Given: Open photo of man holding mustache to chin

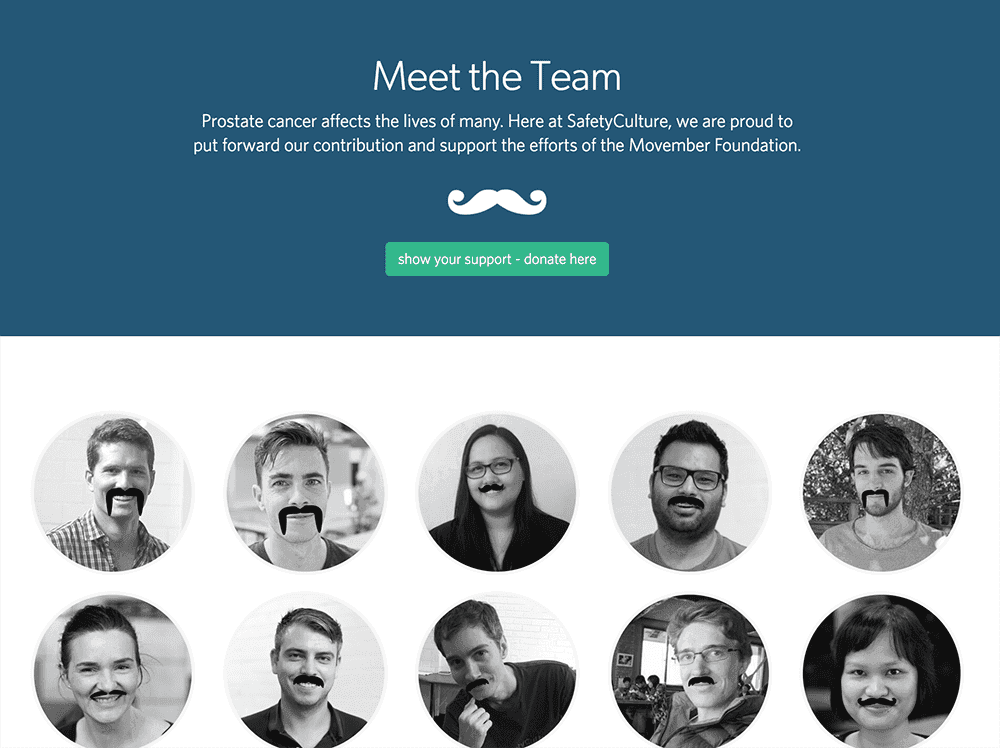Looking at the screenshot, I should pyautogui.click(x=497, y=671).
